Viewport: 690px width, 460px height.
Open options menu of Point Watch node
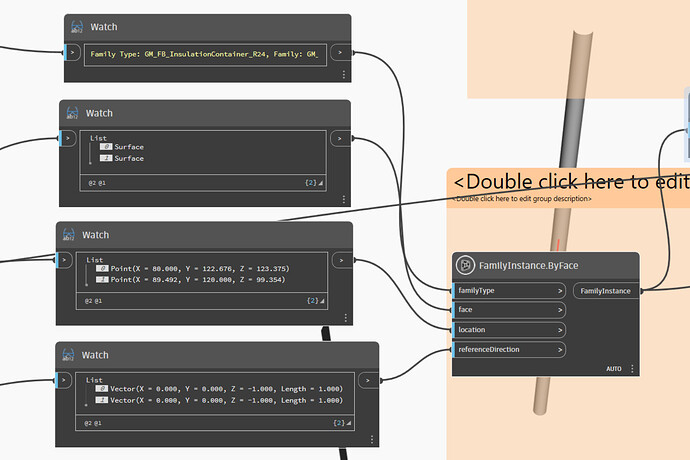[345, 318]
